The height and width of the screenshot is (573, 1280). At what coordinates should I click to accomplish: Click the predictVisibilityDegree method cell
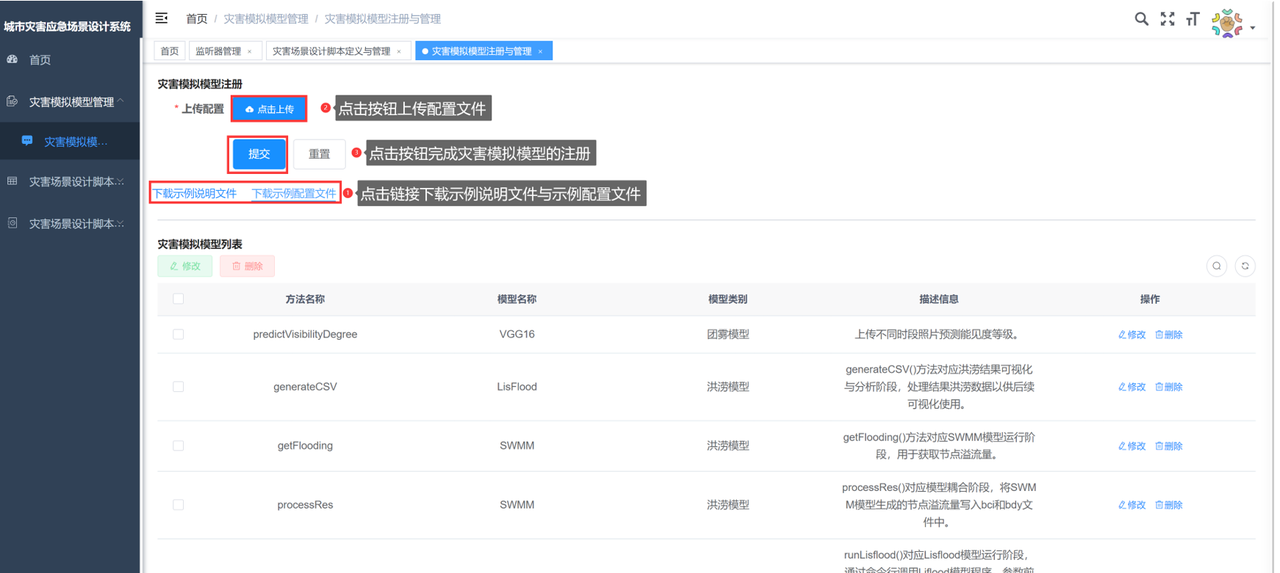(305, 334)
